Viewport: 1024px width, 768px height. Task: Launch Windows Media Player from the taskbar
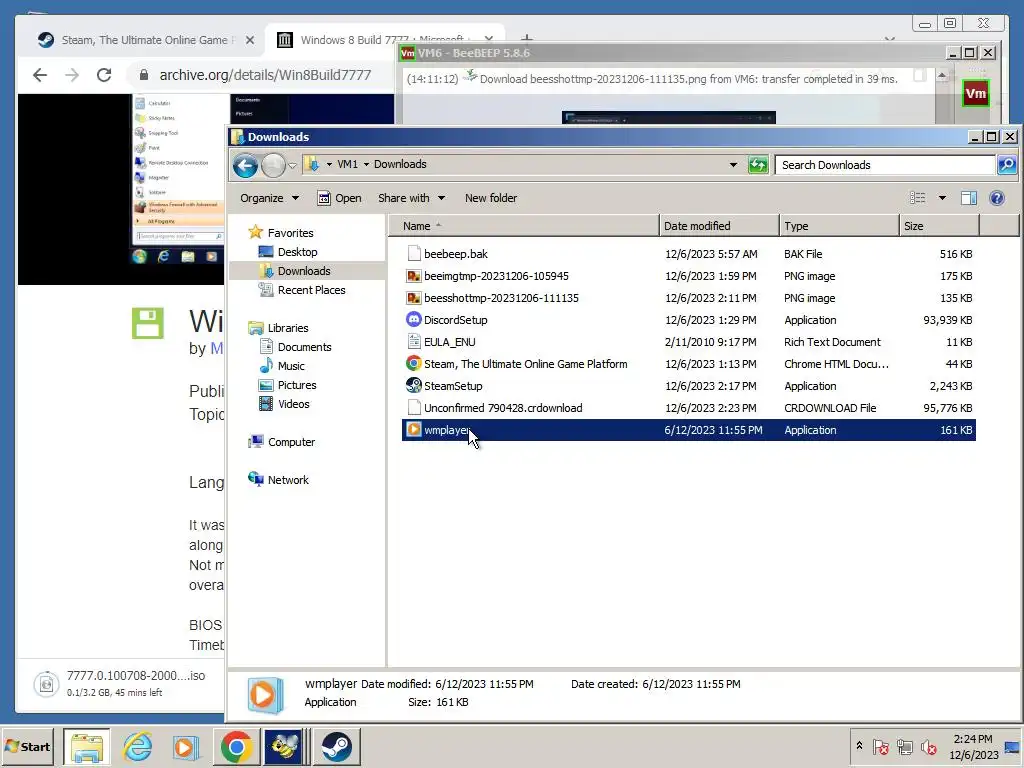185,747
